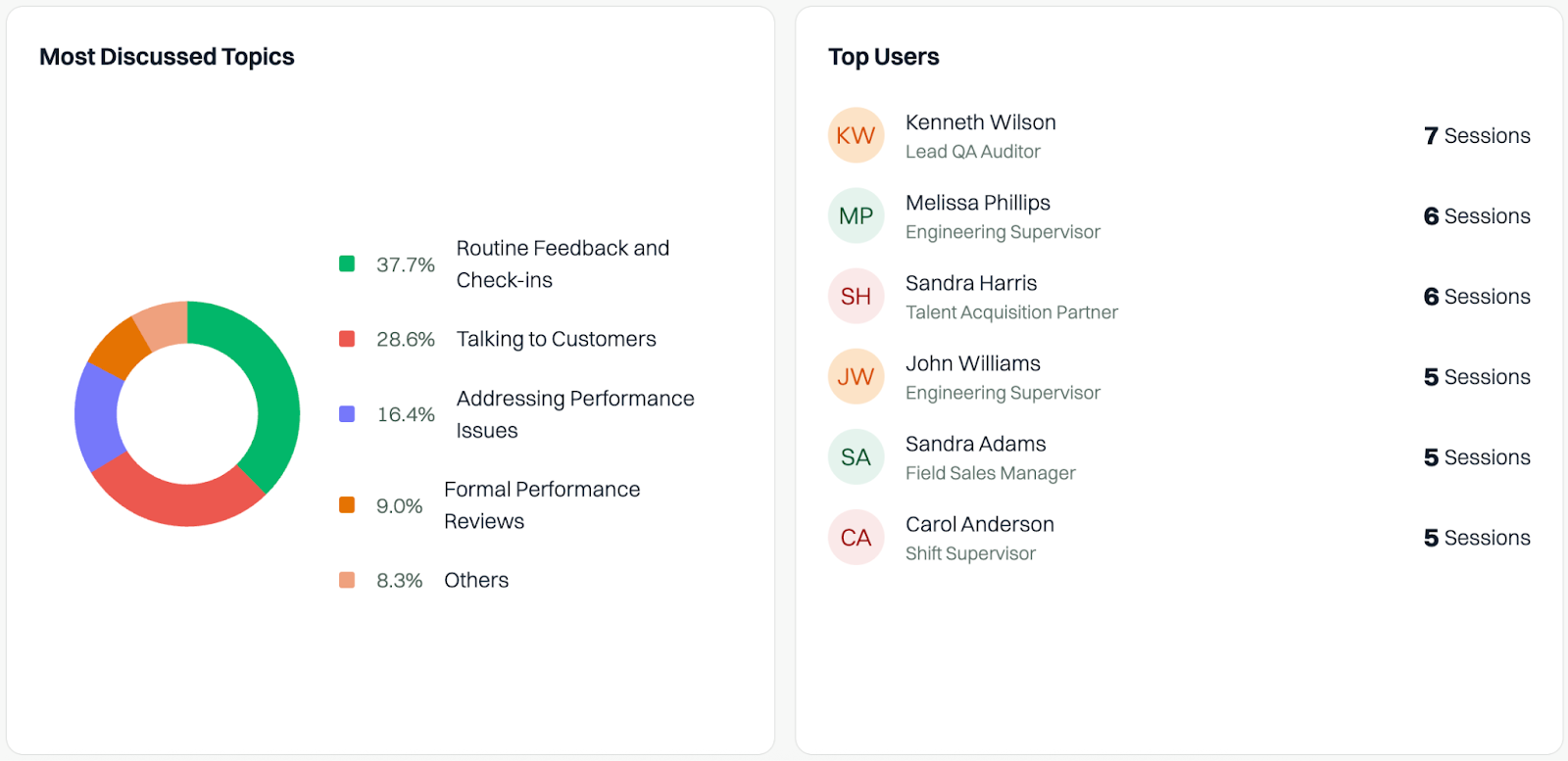1568x761 pixels.
Task: Select the red donut chart segment
Action: [176, 499]
